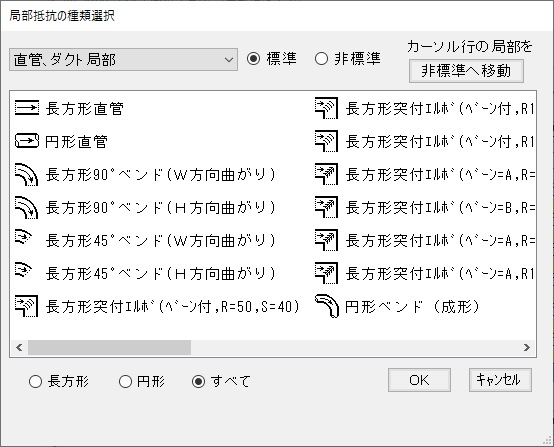Choose the 円形直管 round pipe icon
554x447 pixels.
[27, 141]
